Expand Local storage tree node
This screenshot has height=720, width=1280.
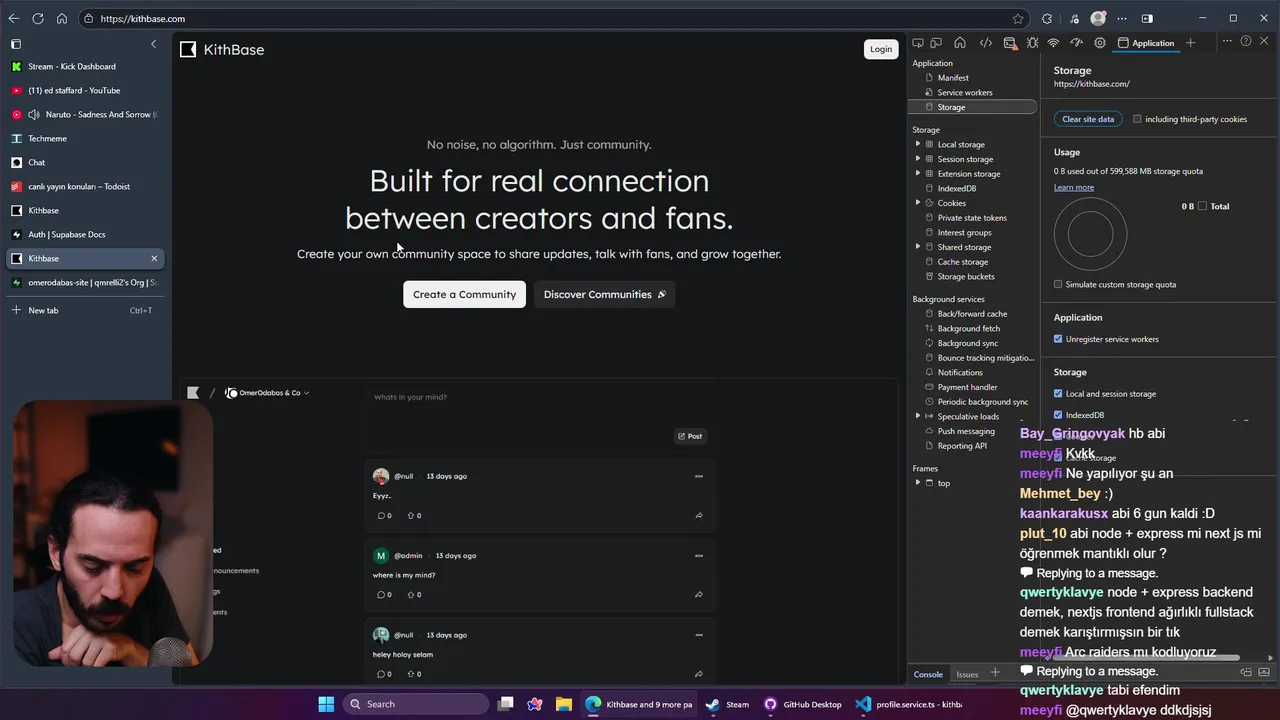pyautogui.click(x=918, y=144)
